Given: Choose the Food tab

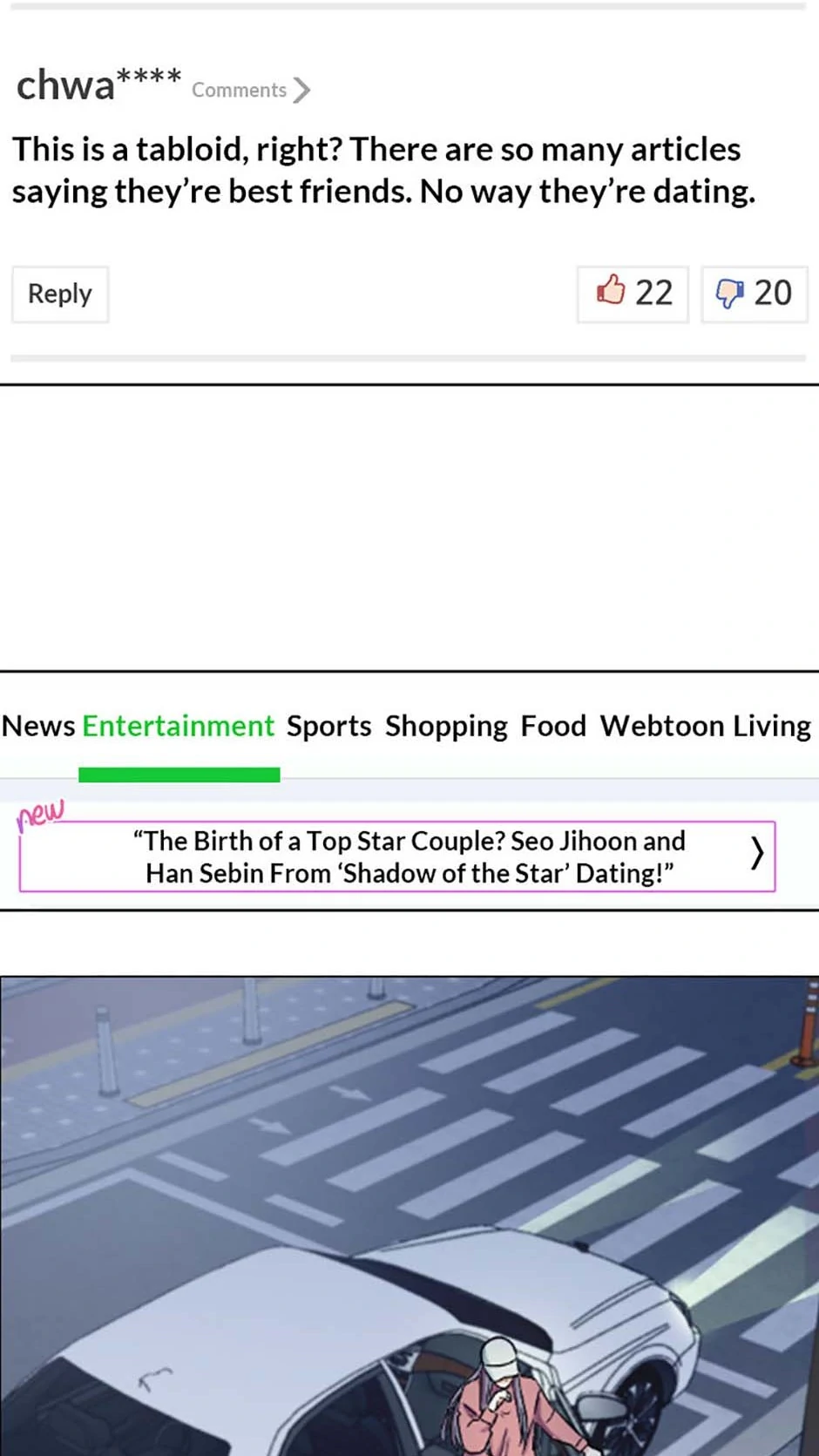Looking at the screenshot, I should [x=553, y=726].
